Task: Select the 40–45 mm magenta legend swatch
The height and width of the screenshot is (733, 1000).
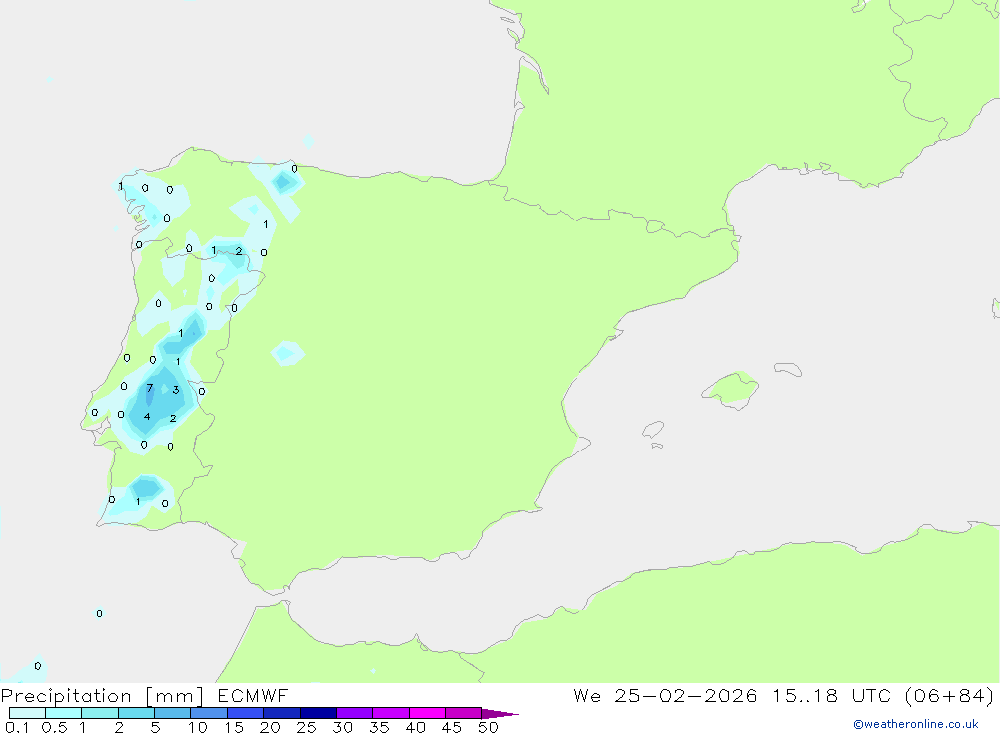Action: 427,713
